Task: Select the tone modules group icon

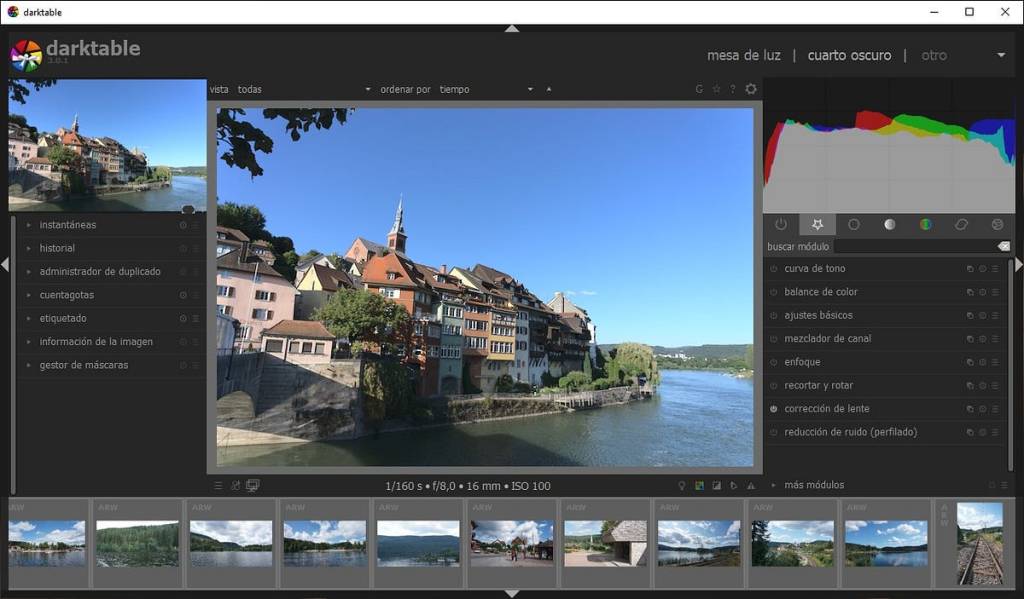Action: pyautogui.click(x=889, y=225)
